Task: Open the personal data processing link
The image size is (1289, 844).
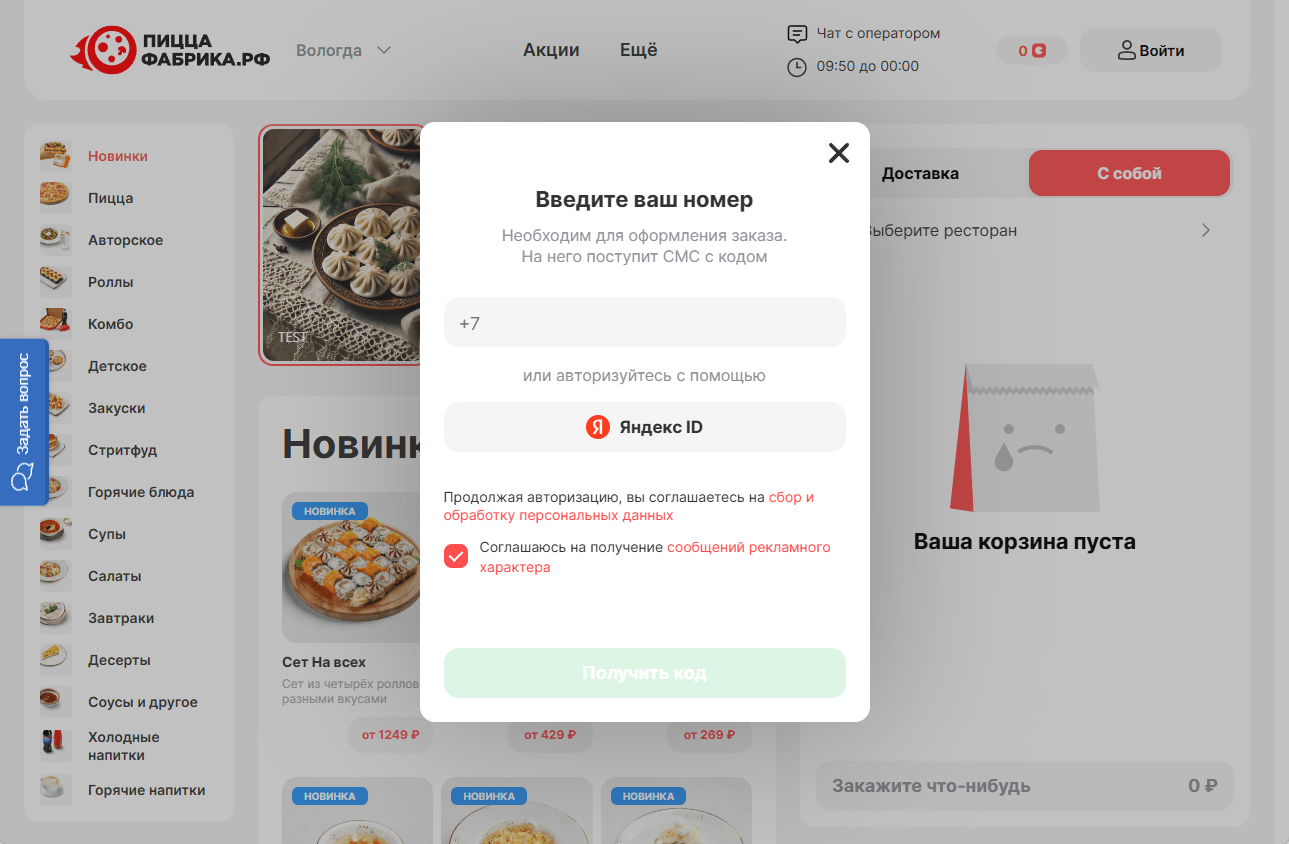Action: [x=629, y=506]
